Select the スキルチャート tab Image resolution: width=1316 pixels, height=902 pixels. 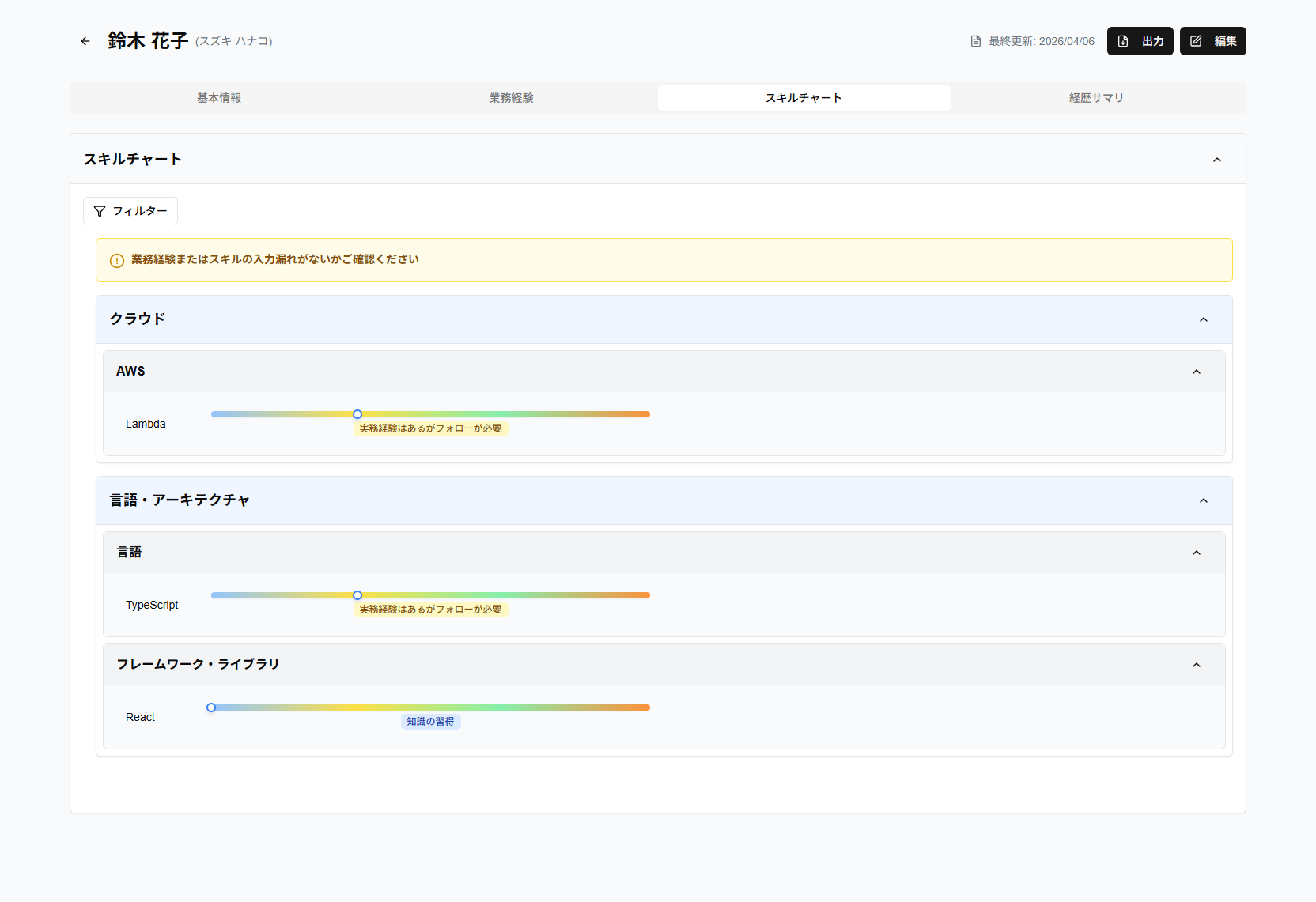coord(804,98)
